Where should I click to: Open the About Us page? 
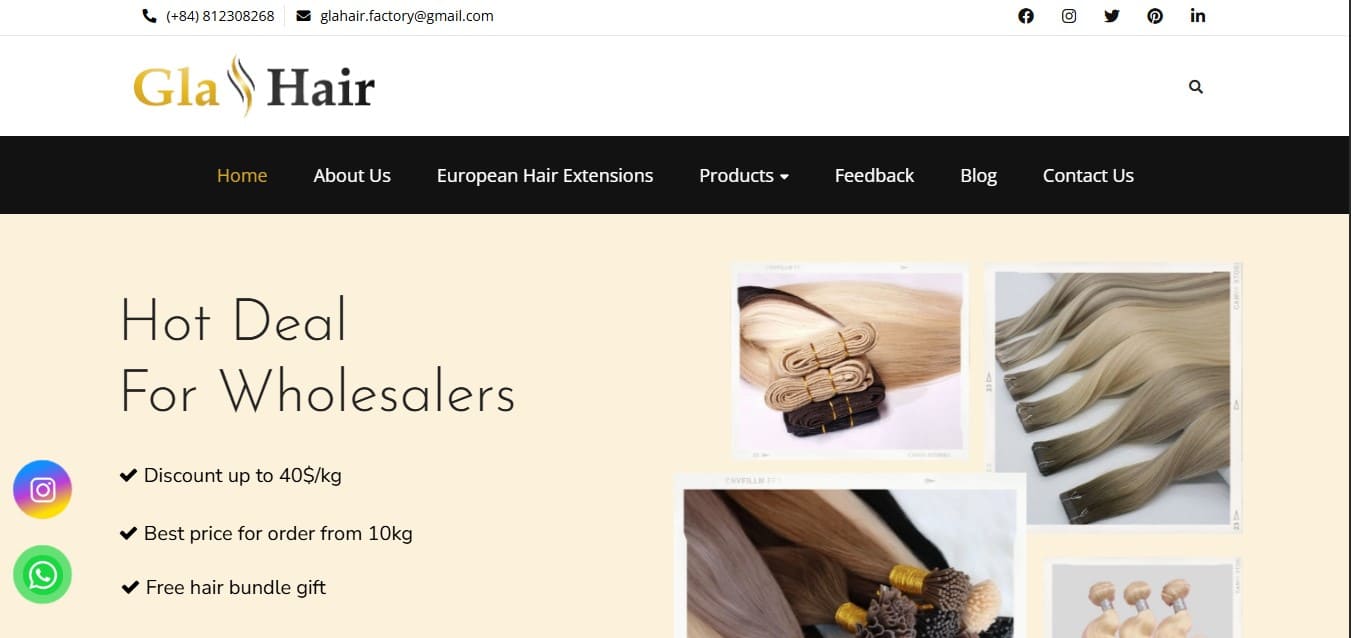click(352, 175)
